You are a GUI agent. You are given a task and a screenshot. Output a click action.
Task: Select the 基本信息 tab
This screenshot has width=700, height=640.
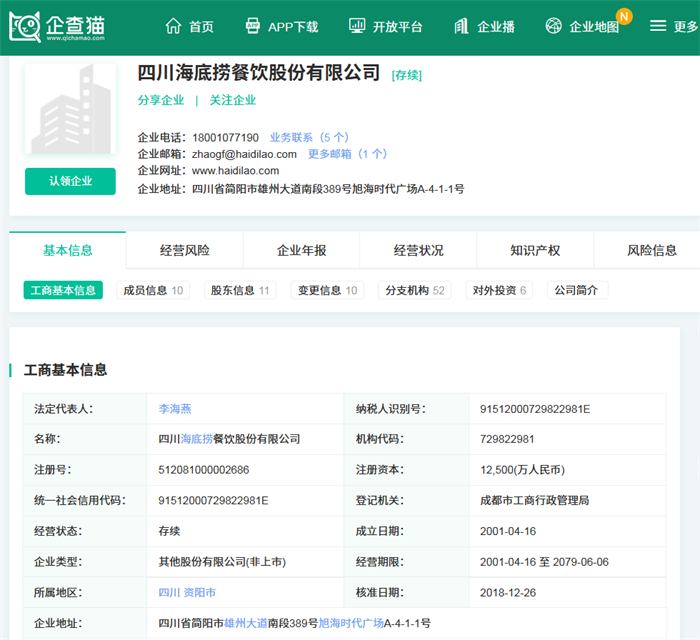pyautogui.click(x=67, y=250)
